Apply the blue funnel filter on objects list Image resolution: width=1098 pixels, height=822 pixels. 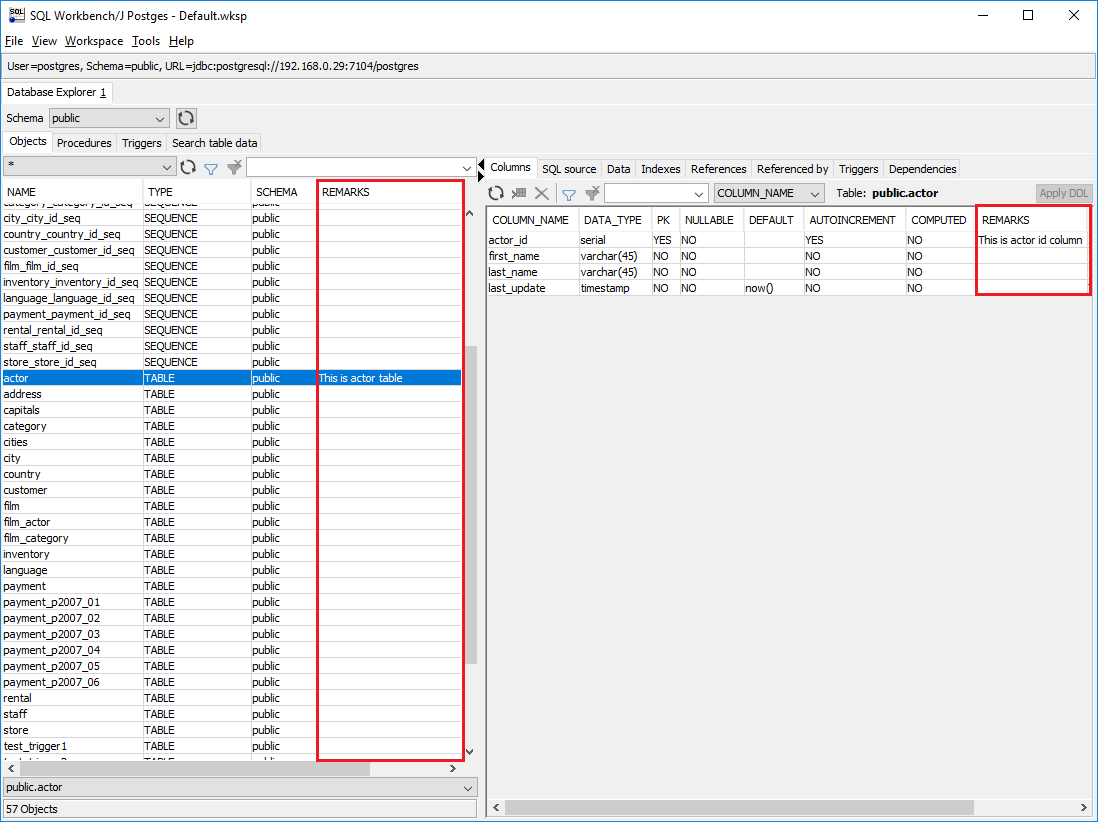[211, 168]
